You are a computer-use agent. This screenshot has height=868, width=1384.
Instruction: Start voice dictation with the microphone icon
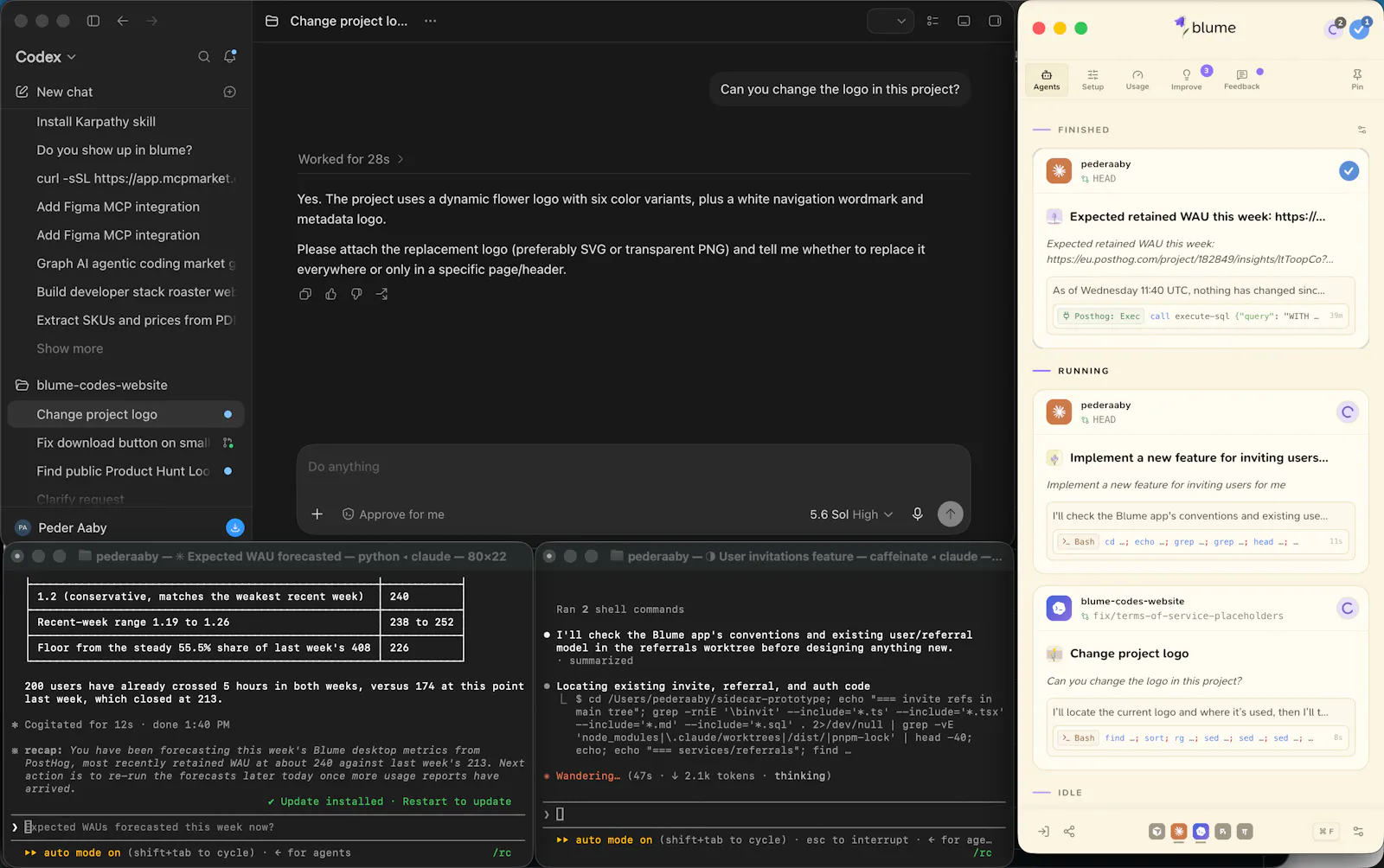pos(918,514)
